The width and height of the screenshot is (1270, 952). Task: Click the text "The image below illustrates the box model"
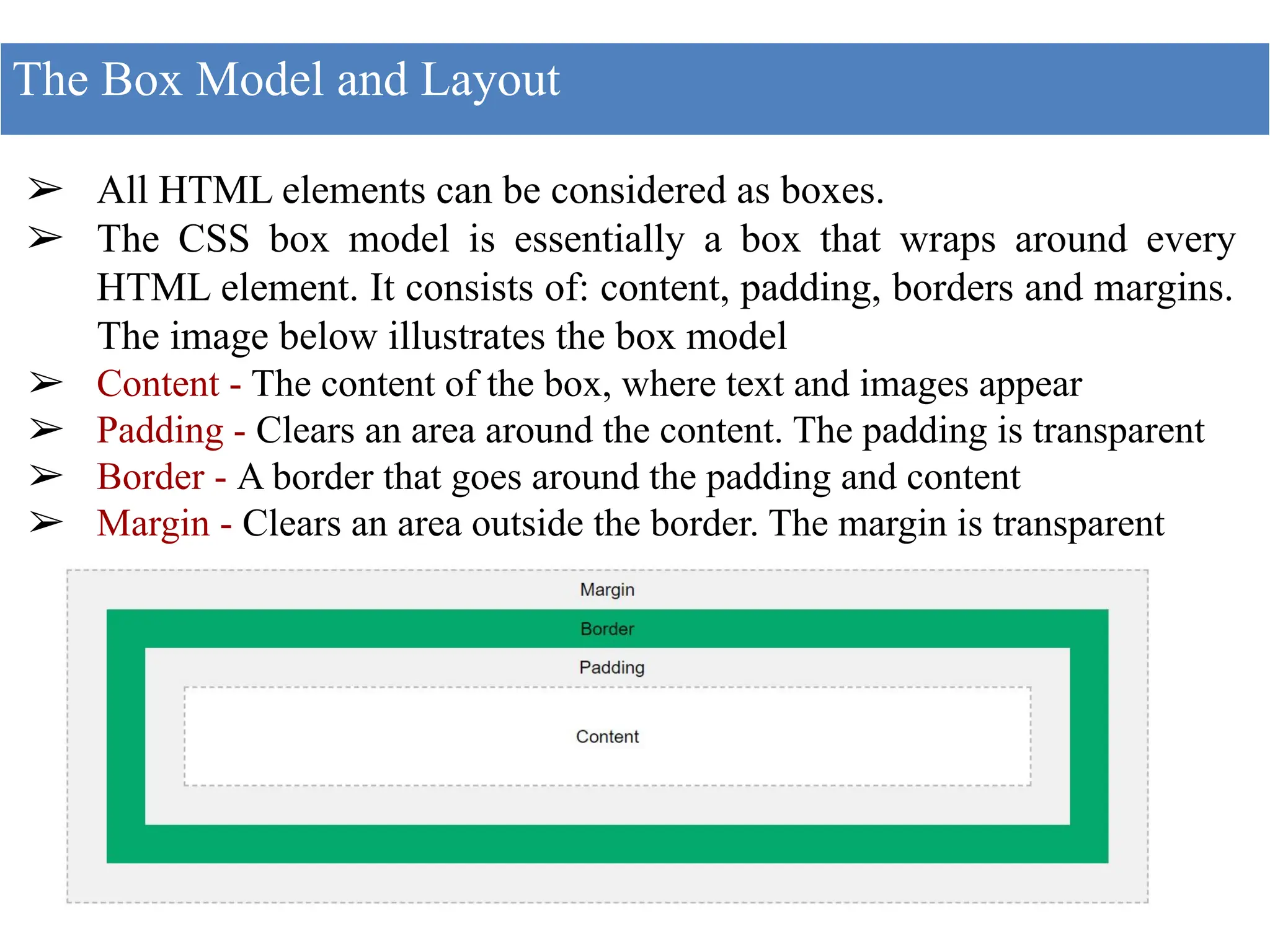(442, 337)
